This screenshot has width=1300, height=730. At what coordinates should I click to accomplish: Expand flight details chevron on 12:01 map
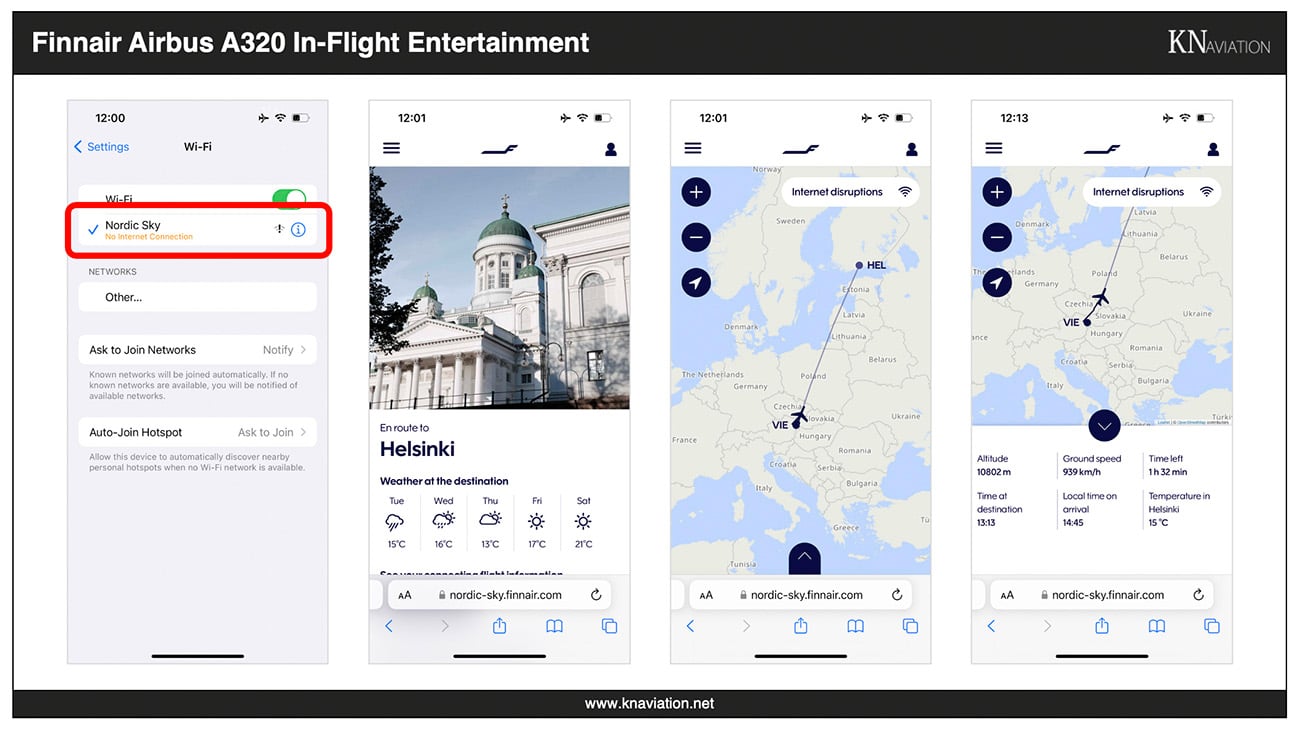805,558
